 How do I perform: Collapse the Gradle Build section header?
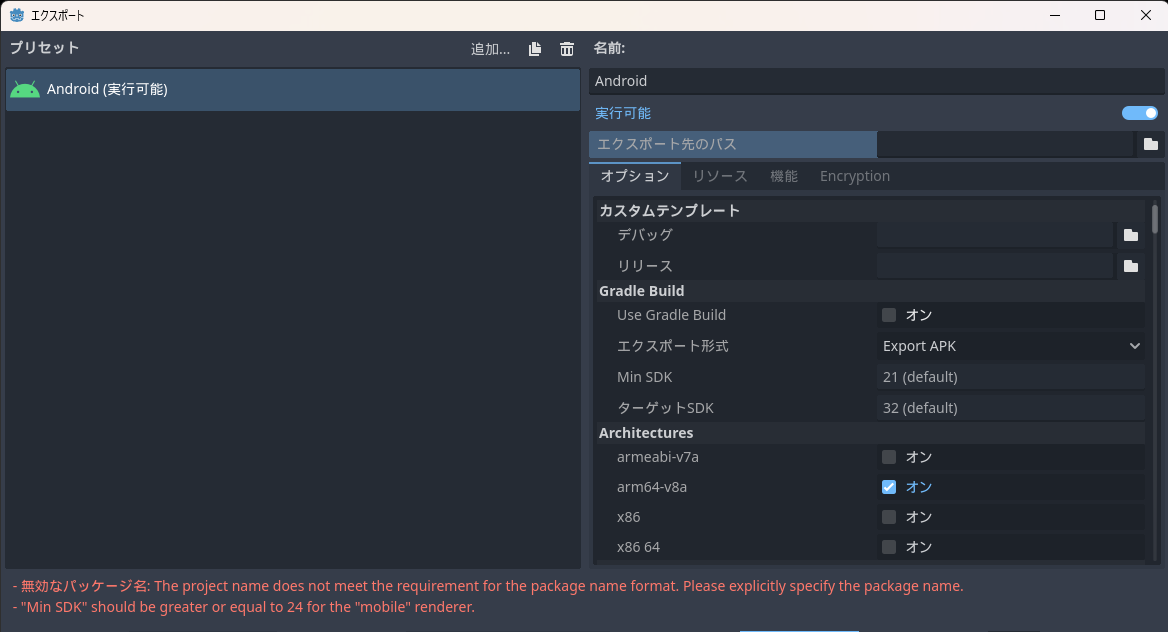coord(869,291)
